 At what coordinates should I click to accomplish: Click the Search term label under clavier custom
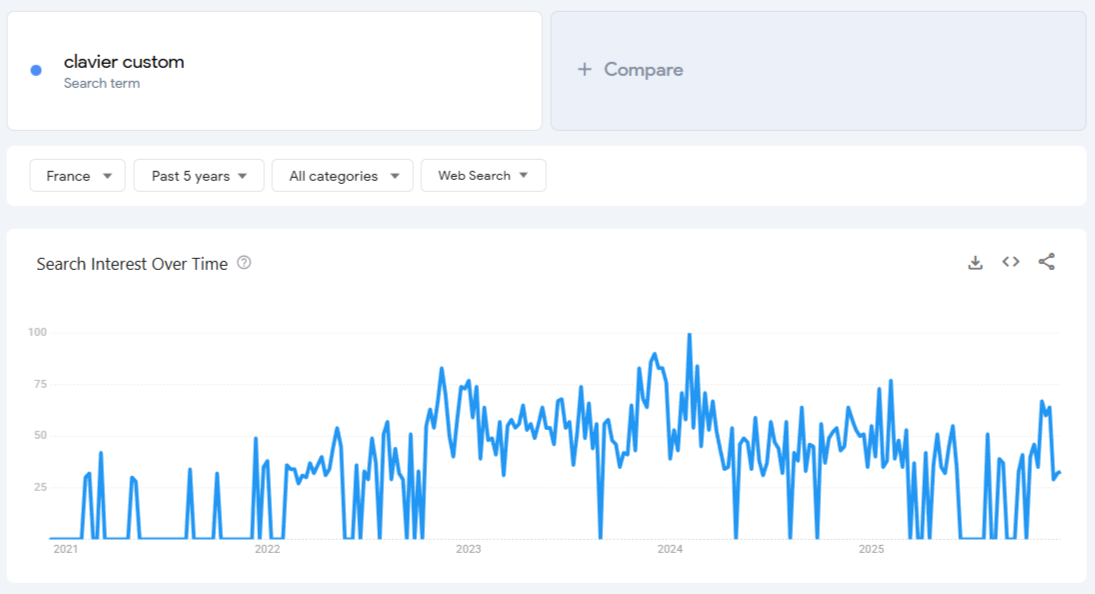point(103,83)
